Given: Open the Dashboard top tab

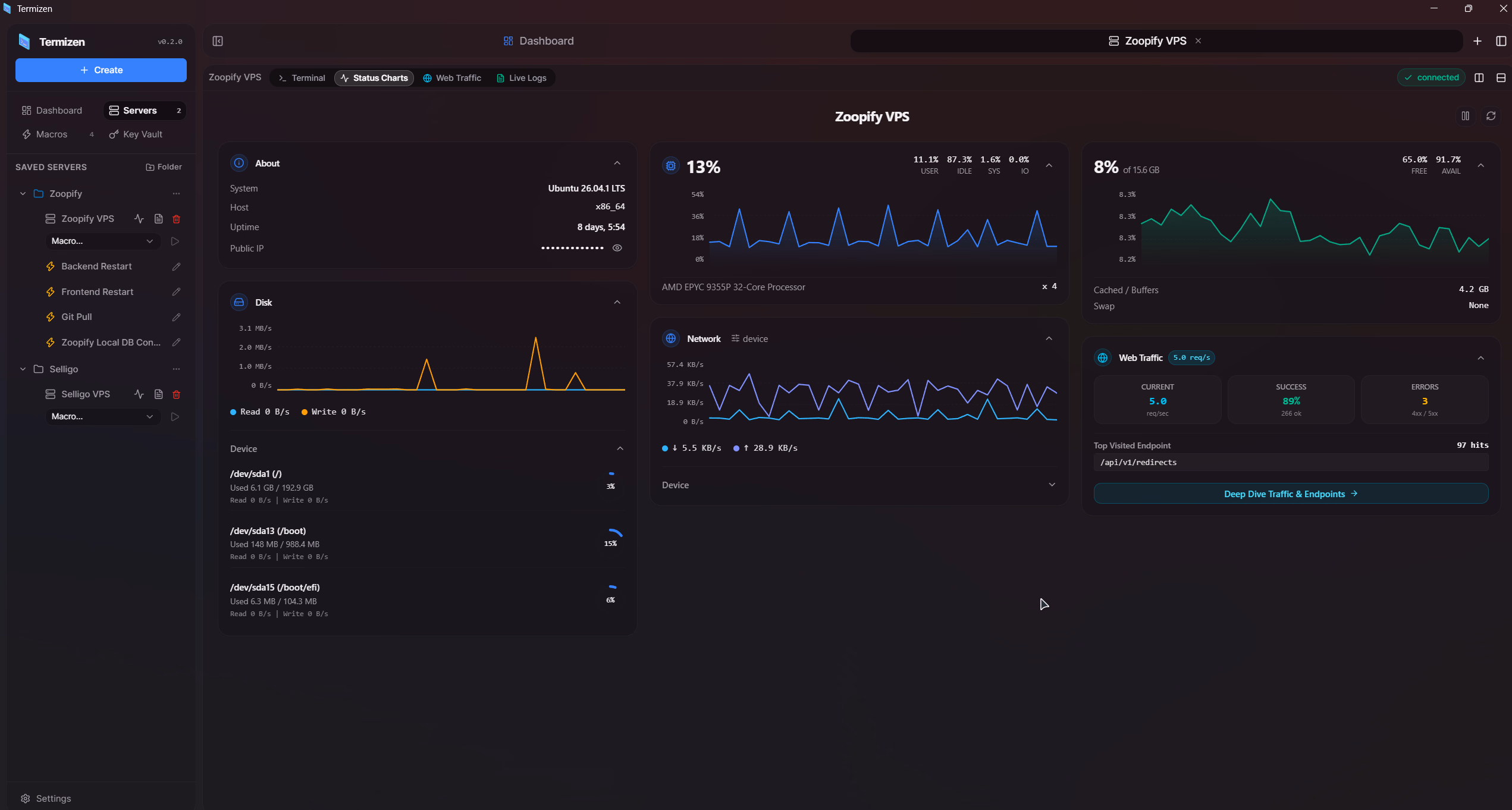Looking at the screenshot, I should [539, 41].
